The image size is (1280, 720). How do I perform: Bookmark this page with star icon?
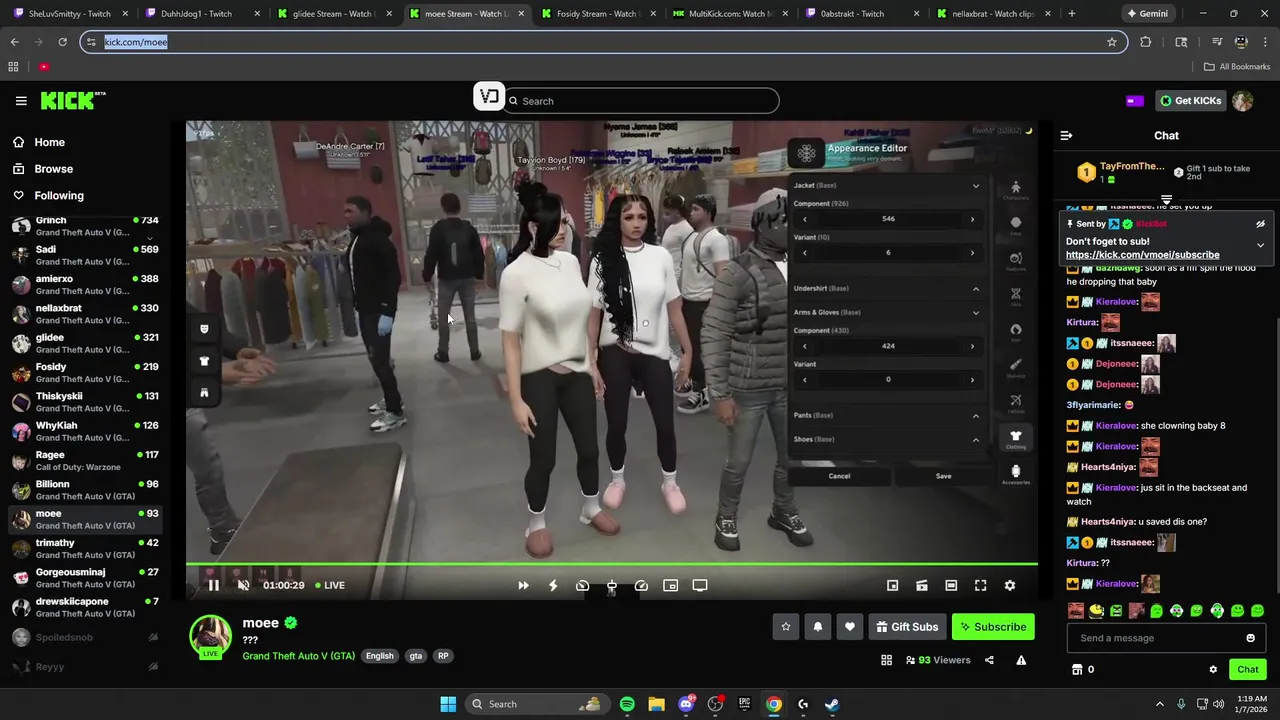click(x=1111, y=42)
